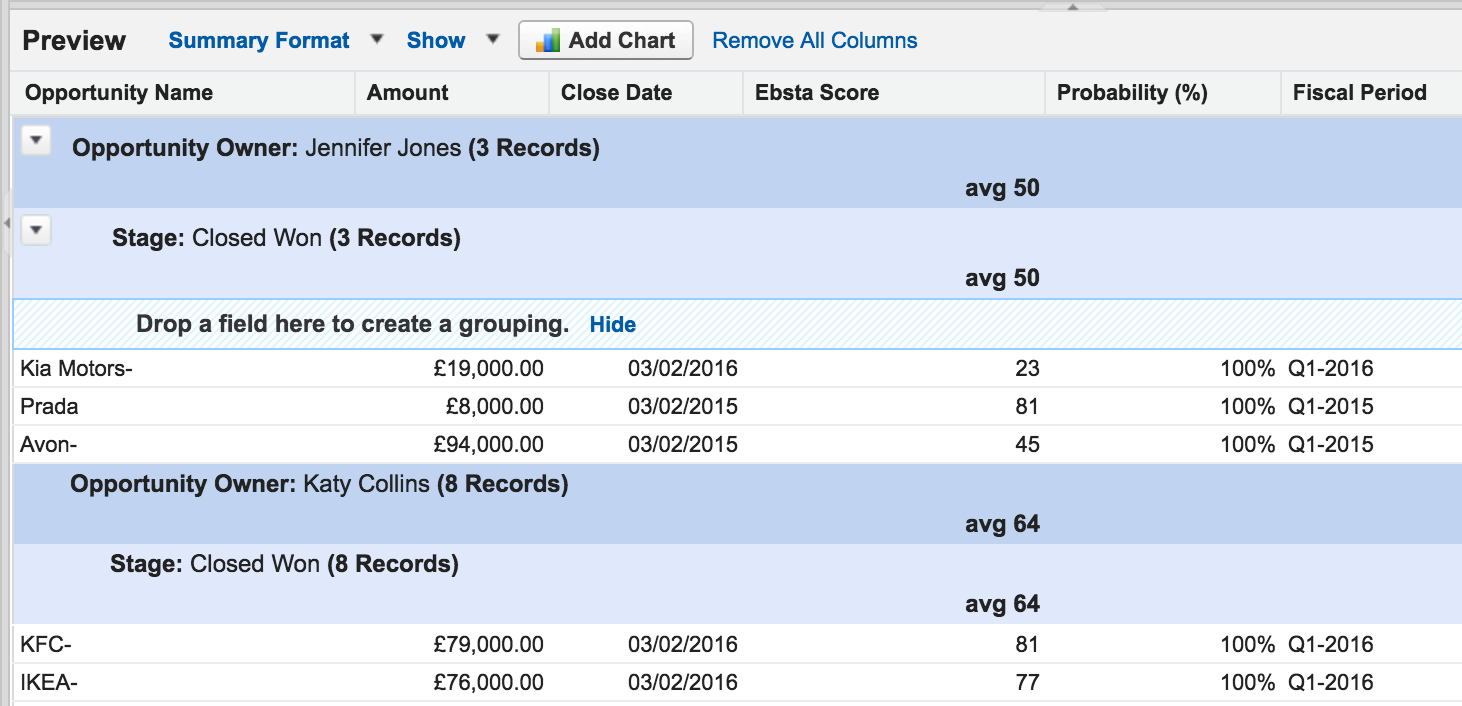Click the top panel collapse handle arrow
Image resolution: width=1462 pixels, height=706 pixels.
pos(1072,5)
